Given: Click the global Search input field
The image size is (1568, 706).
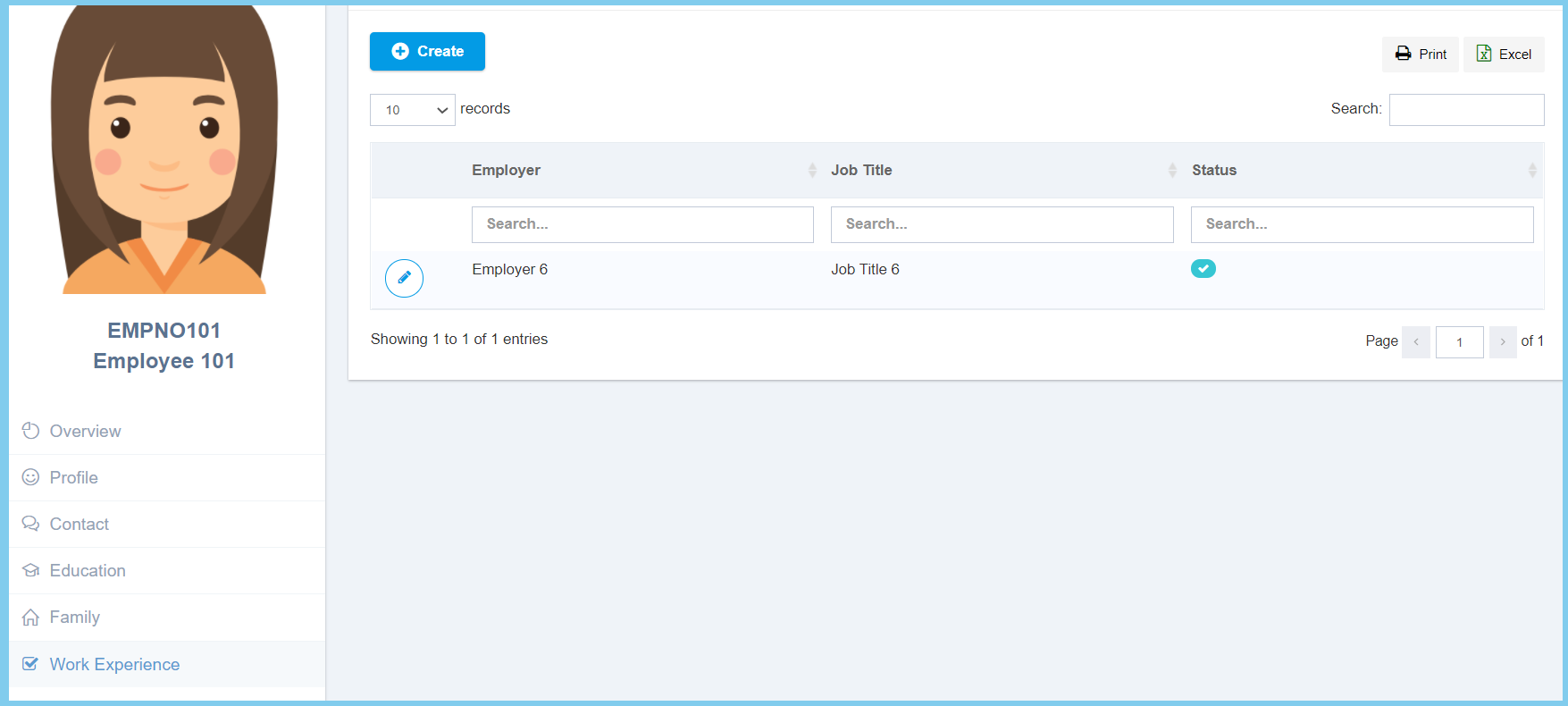Looking at the screenshot, I should [x=1466, y=110].
